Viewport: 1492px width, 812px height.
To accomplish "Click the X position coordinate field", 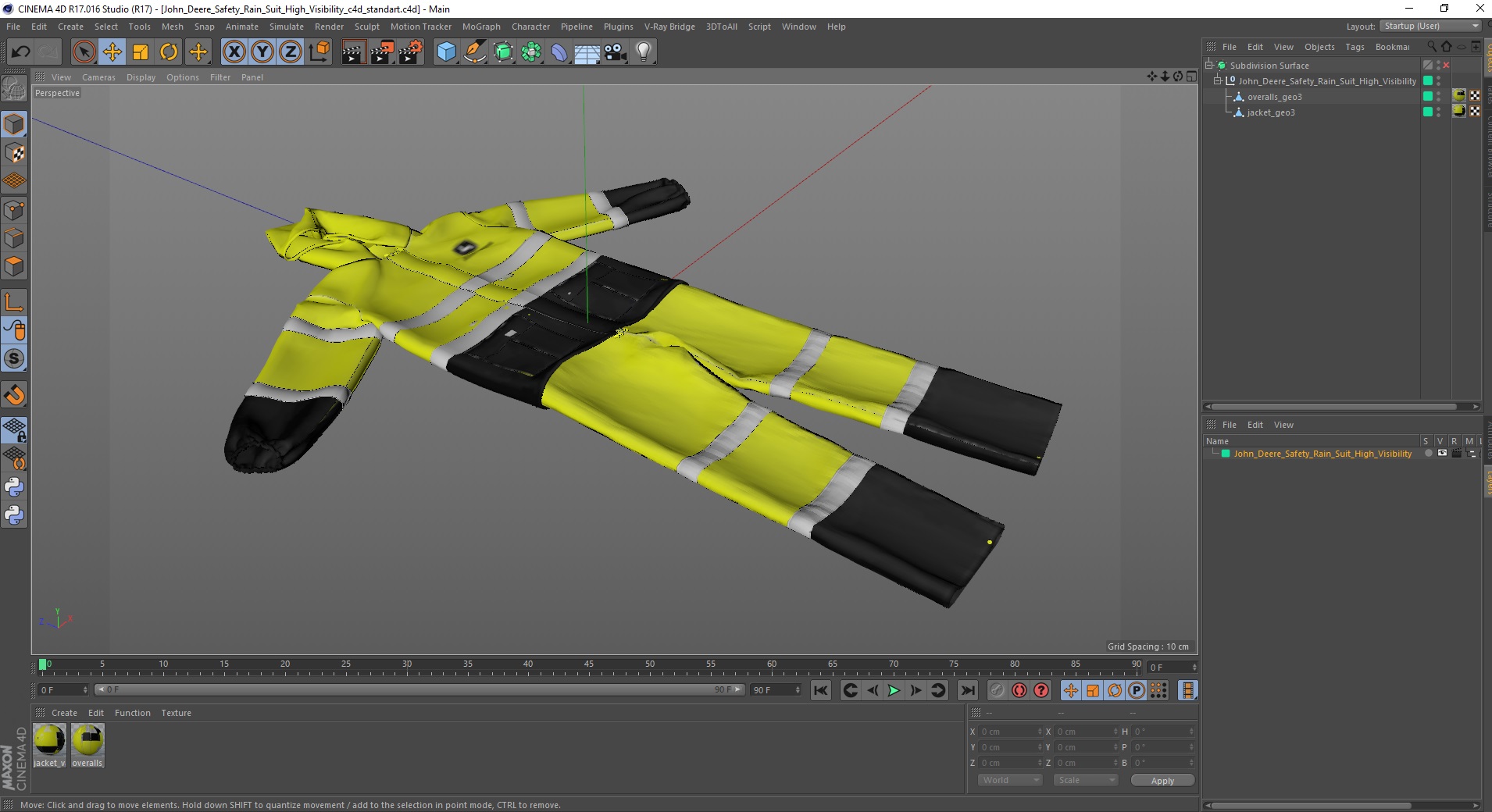I will point(1010,732).
